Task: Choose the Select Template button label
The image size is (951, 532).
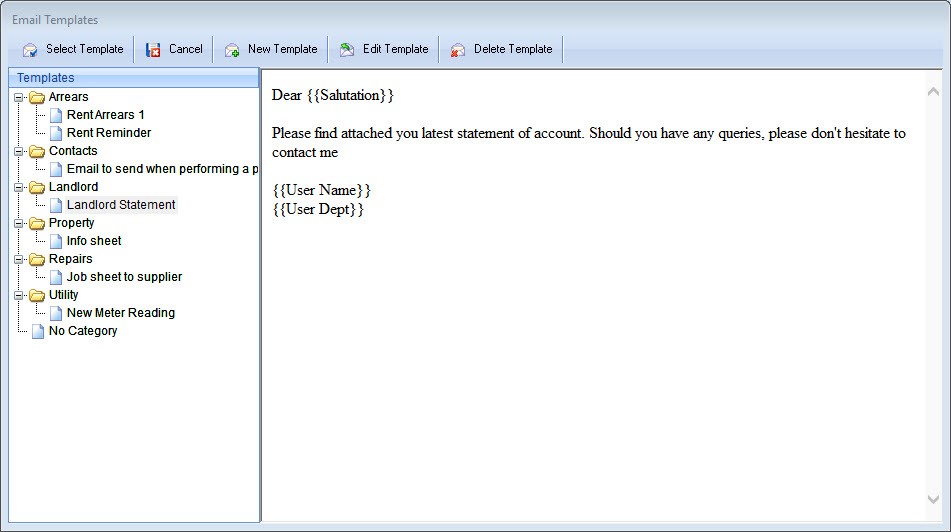Action: click(x=85, y=49)
